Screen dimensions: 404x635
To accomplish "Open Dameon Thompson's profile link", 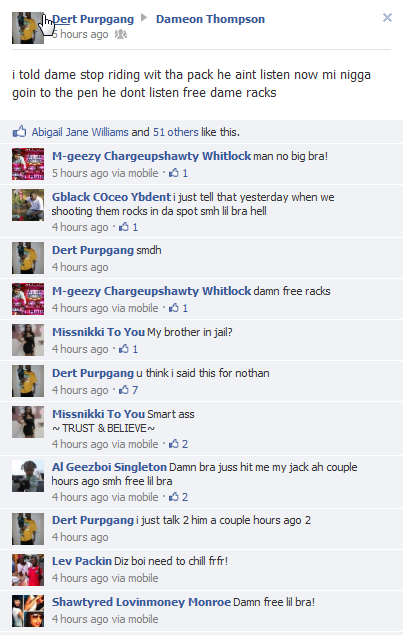I will [x=211, y=19].
